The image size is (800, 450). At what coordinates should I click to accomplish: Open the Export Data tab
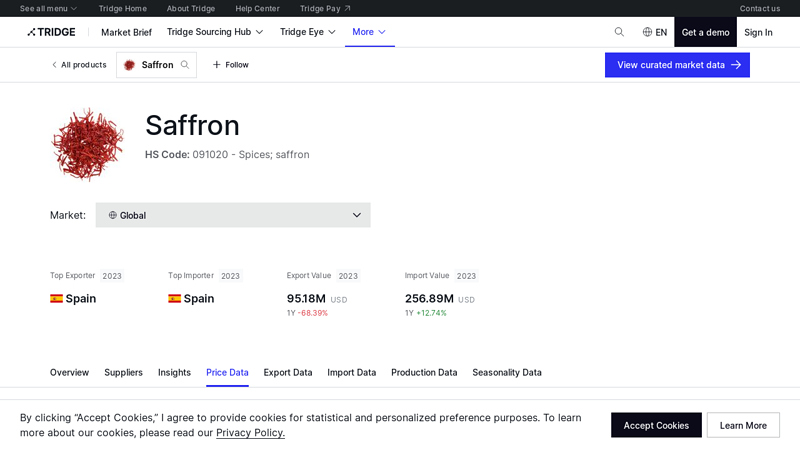288,372
